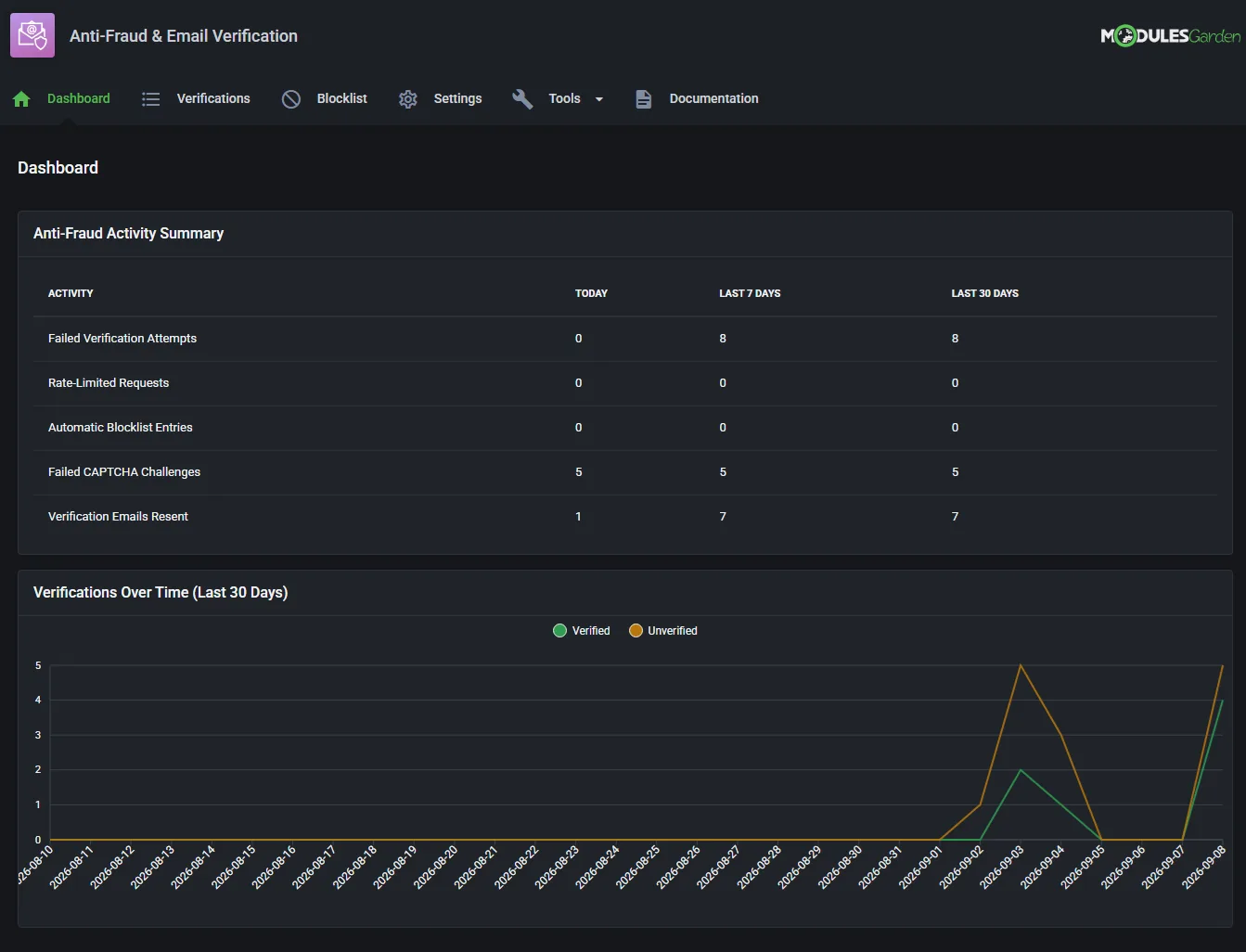Click Verification Emails Resent Last 30 Days value
The image size is (1246, 952).
pos(955,517)
